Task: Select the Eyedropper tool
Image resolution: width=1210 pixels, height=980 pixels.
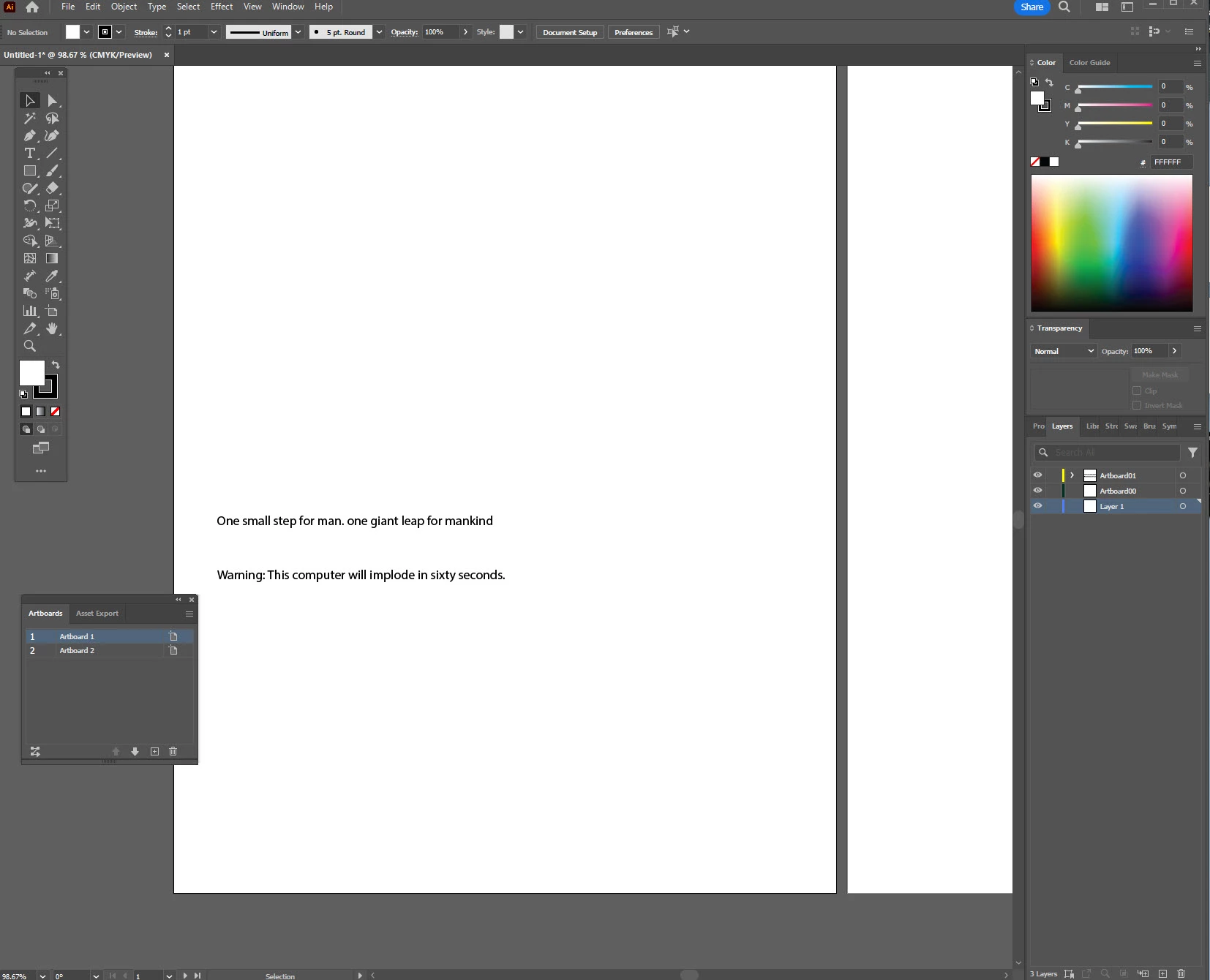Action: (x=52, y=276)
